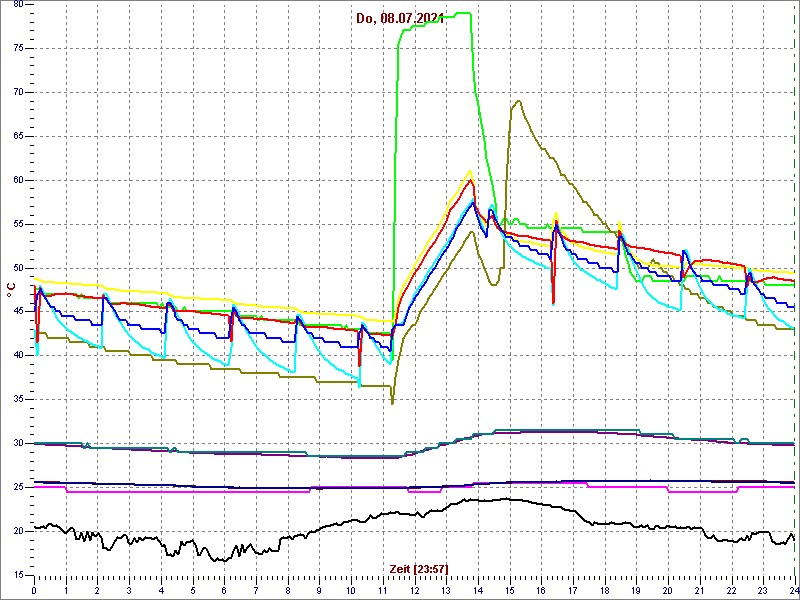Select the 80 tick label on temperature axis
Viewport: 800px width, 600px height.
[18, 4]
